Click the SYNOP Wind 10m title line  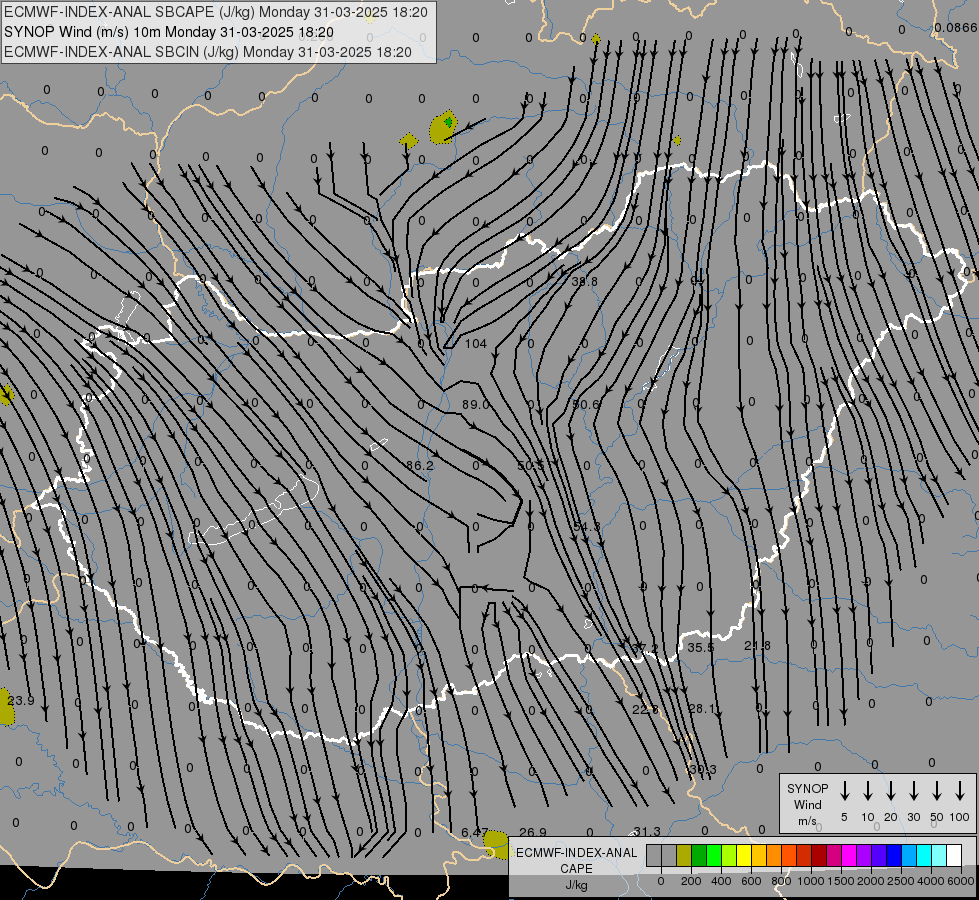coord(169,32)
